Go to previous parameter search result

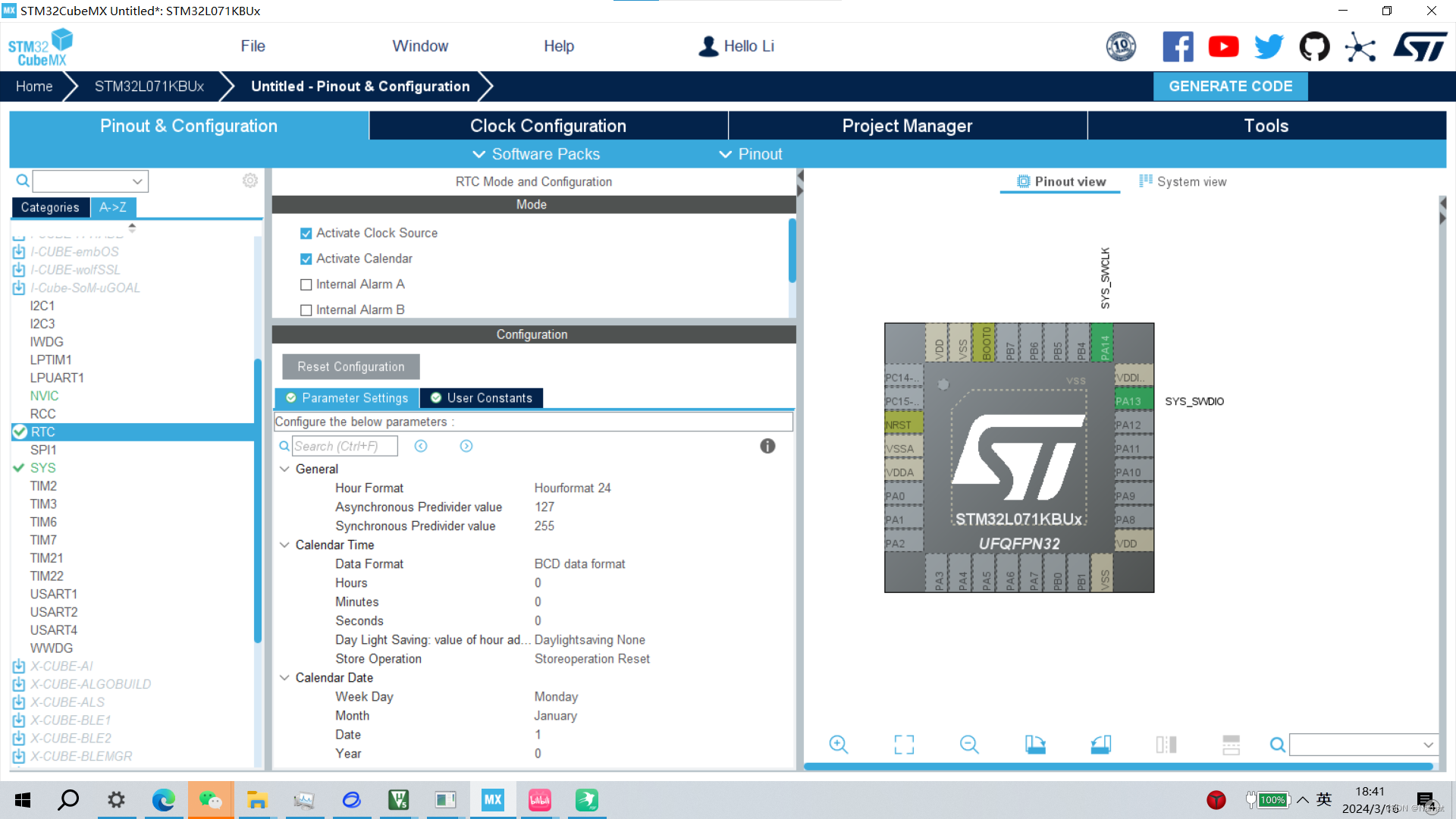click(421, 446)
